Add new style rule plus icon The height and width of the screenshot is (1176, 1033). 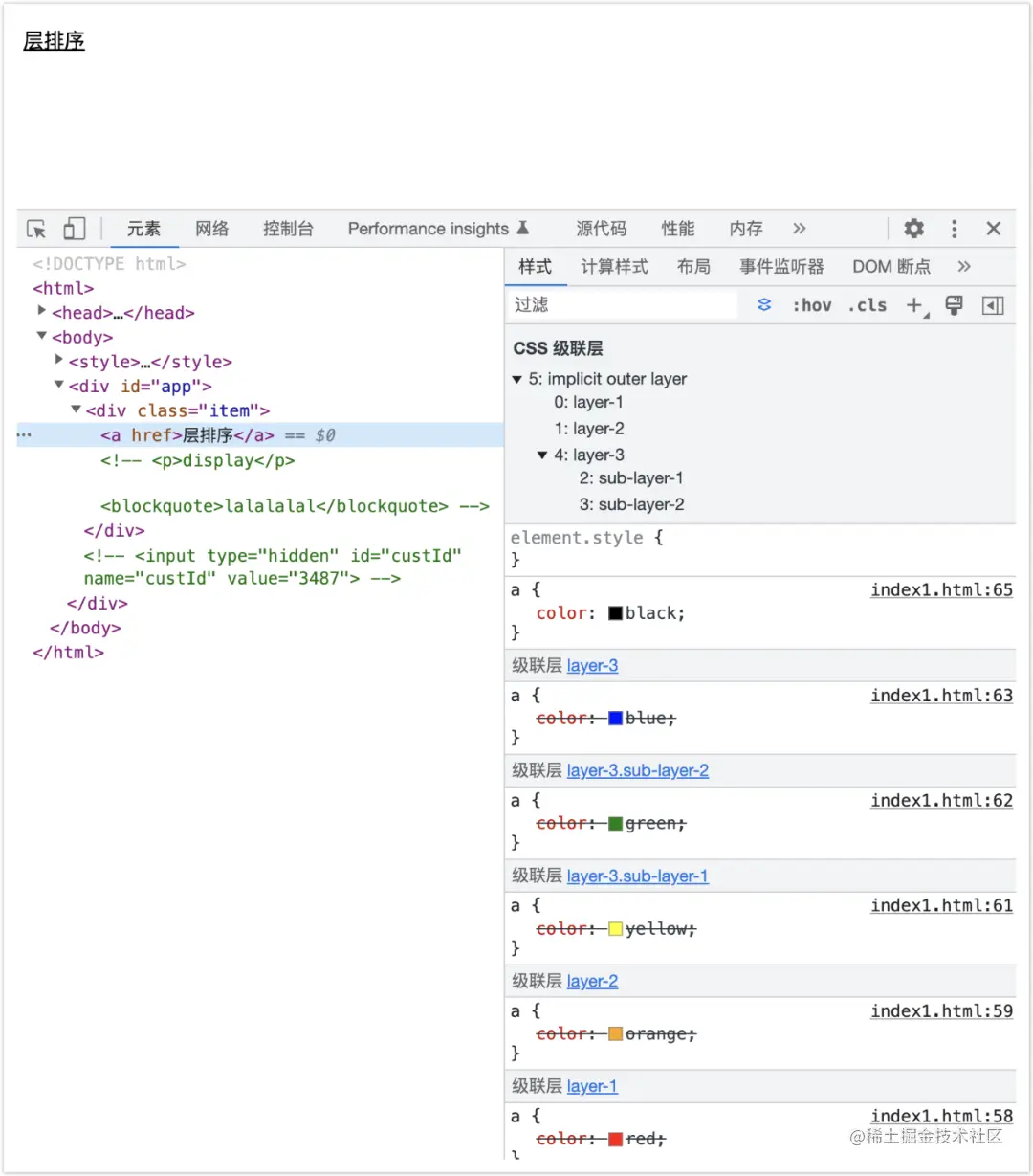click(915, 305)
